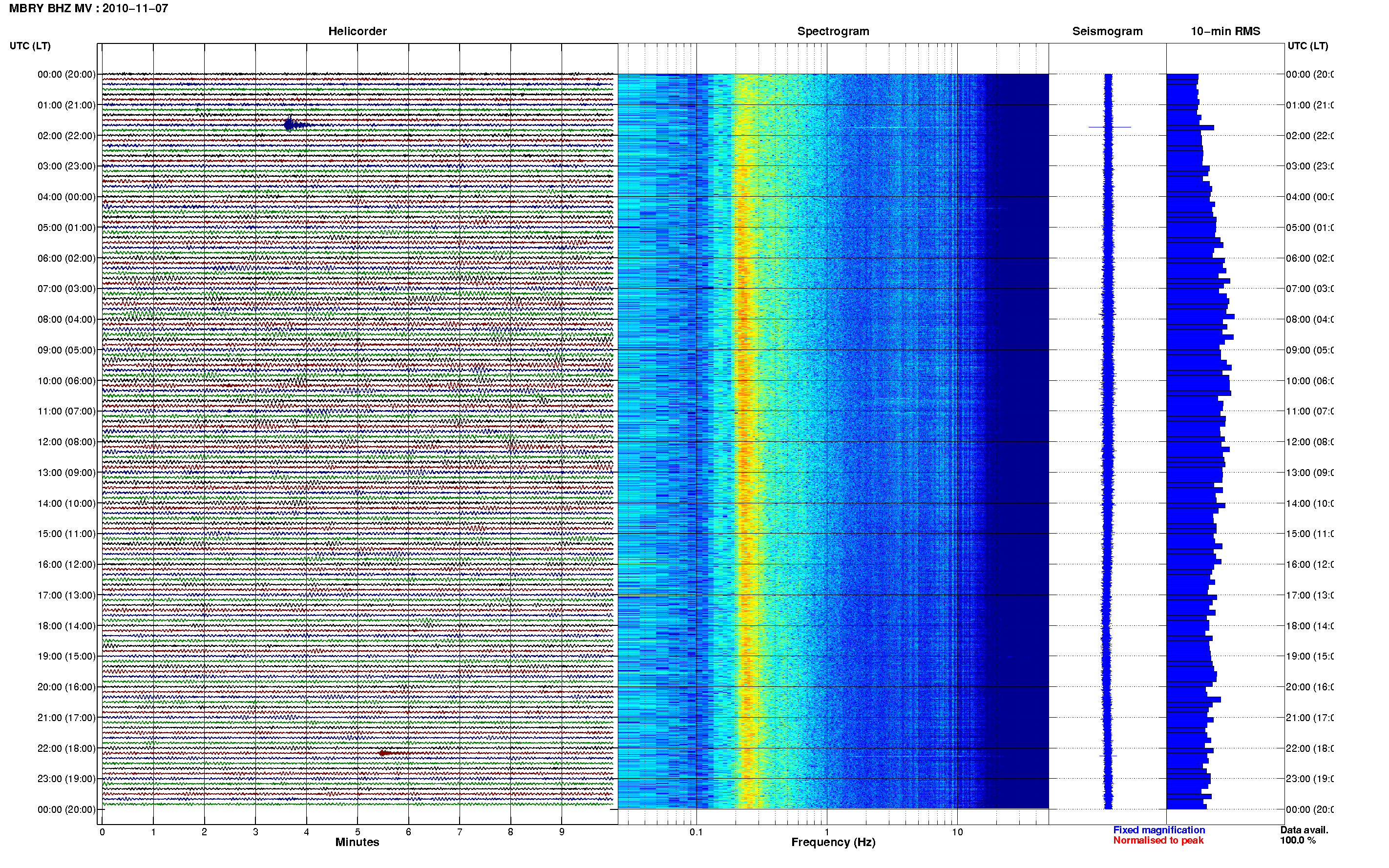Screen dimensions: 1389x868
Task: Click the left 14:00 (10:00) time label
Action: pos(66,503)
